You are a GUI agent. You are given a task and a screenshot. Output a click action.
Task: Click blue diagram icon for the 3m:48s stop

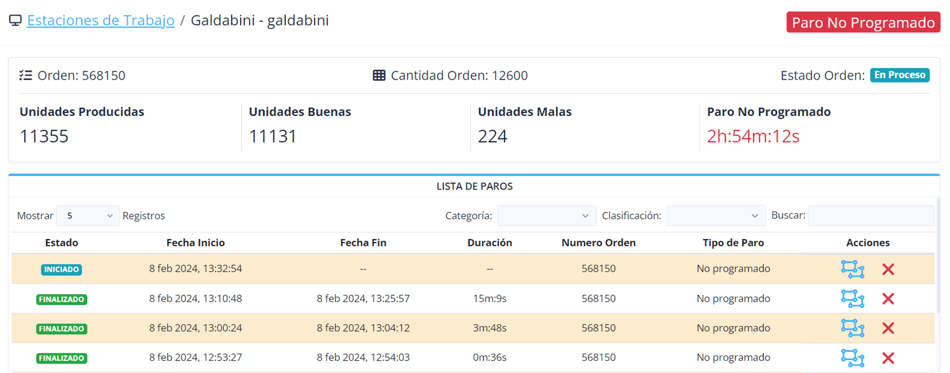(x=852, y=328)
